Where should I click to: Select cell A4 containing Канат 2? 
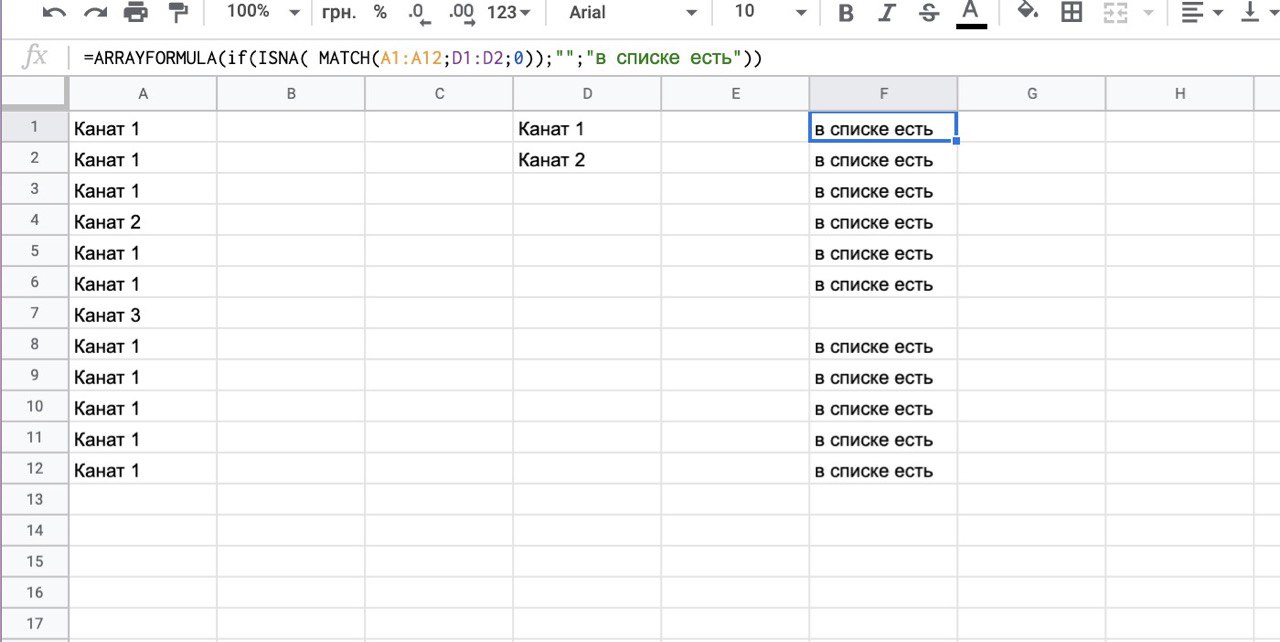(x=143, y=221)
